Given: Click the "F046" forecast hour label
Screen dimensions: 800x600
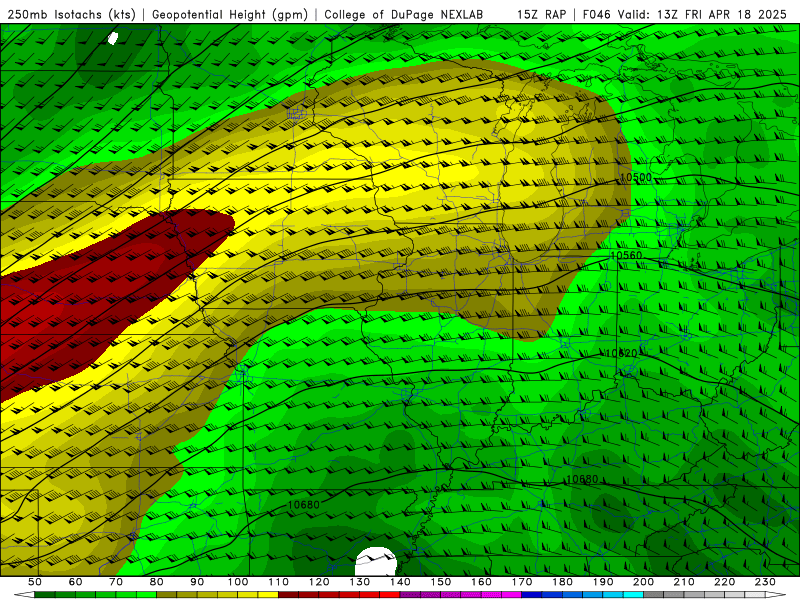Looking at the screenshot, I should pos(597,15).
